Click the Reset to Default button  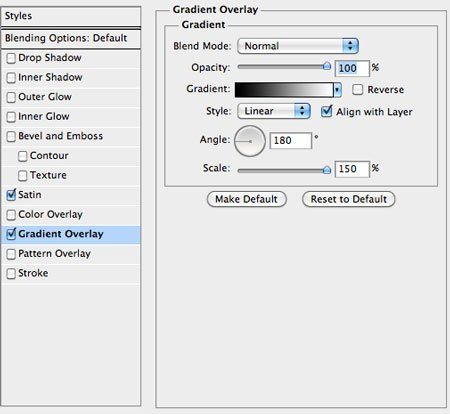click(349, 199)
